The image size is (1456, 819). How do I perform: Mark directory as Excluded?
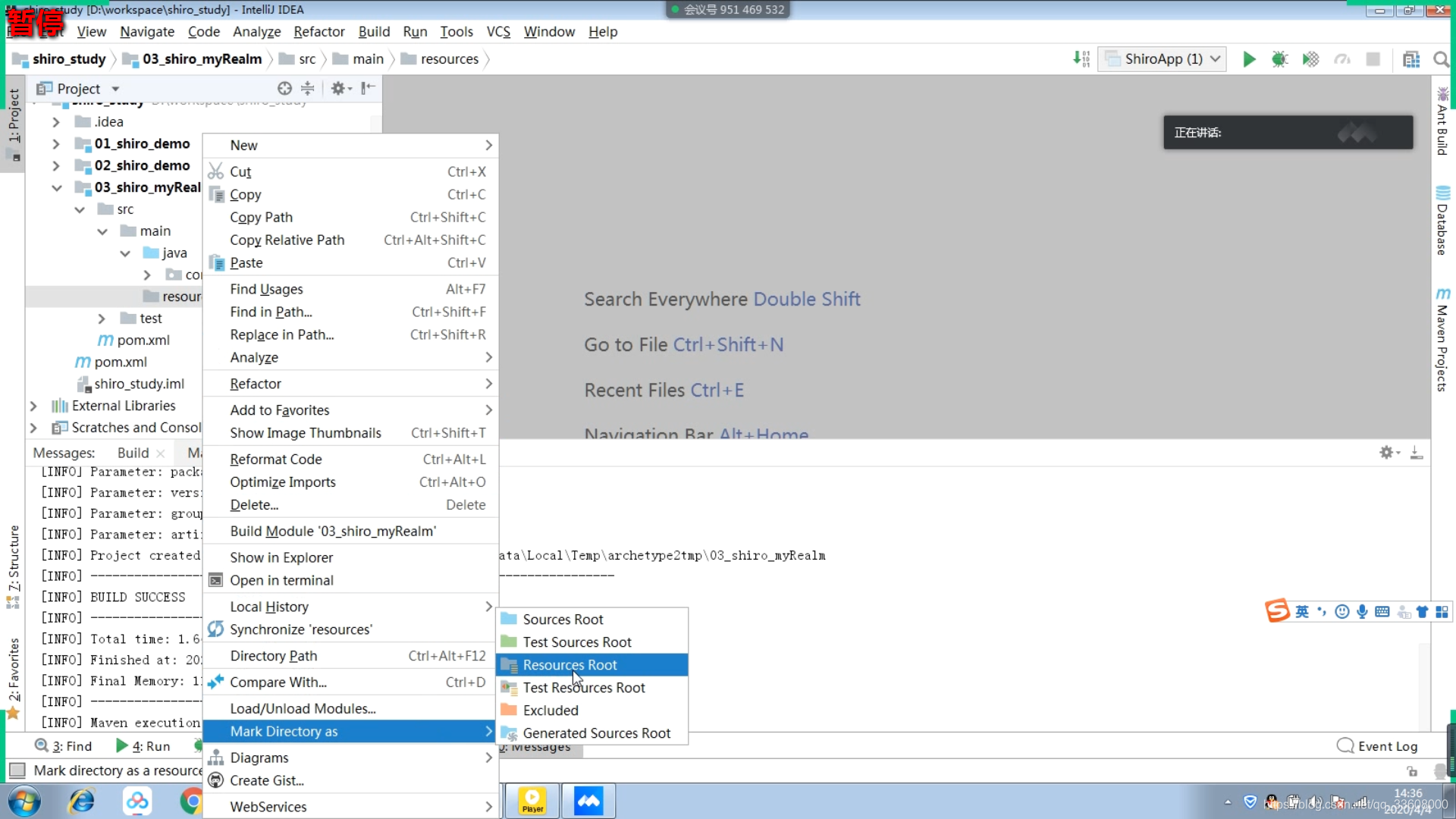click(x=592, y=711)
